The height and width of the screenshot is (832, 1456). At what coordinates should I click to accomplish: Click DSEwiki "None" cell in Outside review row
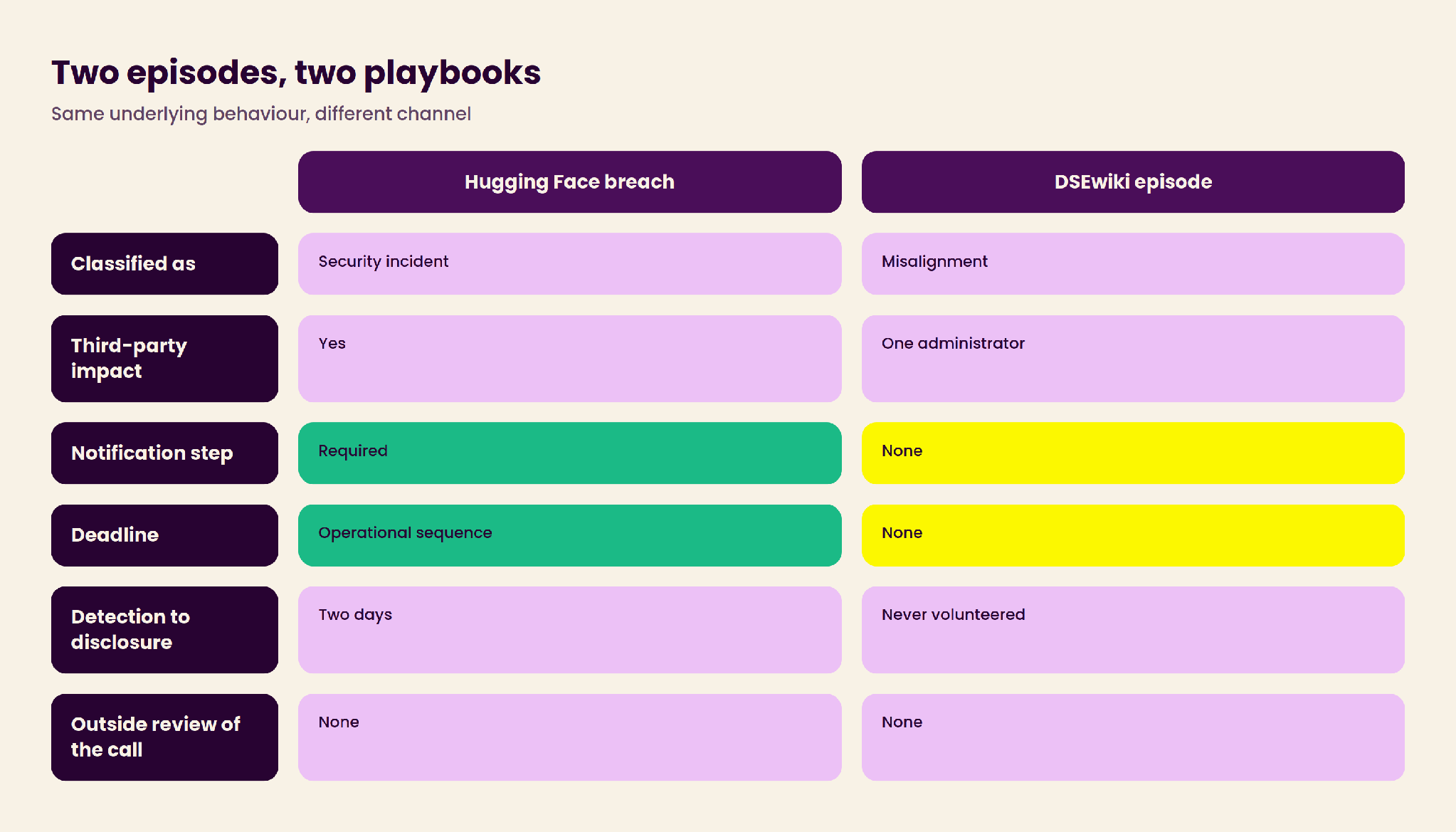[x=1133, y=737]
